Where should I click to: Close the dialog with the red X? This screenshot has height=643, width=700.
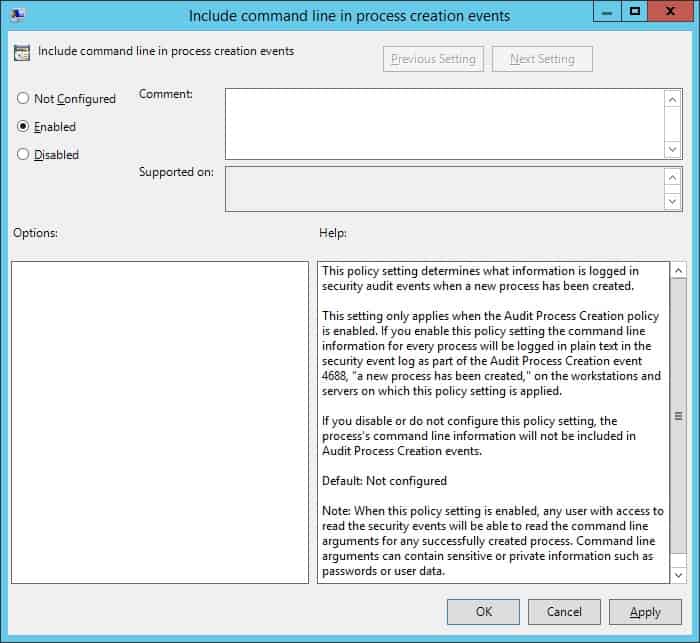tap(671, 12)
